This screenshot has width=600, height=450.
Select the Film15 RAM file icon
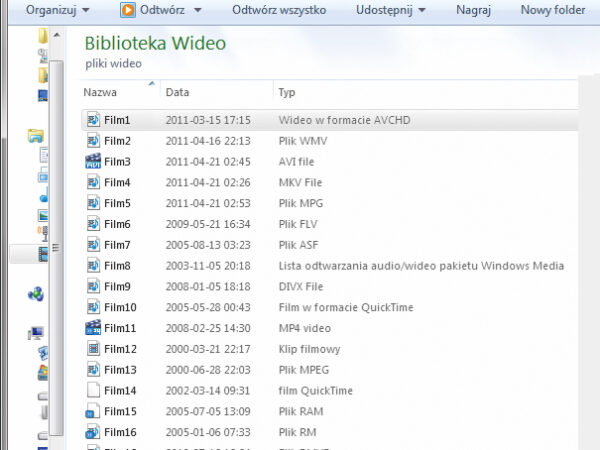pos(93,411)
